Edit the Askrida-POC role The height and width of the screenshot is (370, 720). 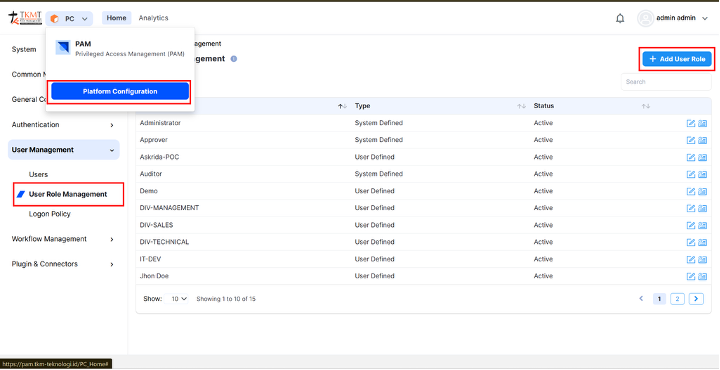pyautogui.click(x=691, y=157)
